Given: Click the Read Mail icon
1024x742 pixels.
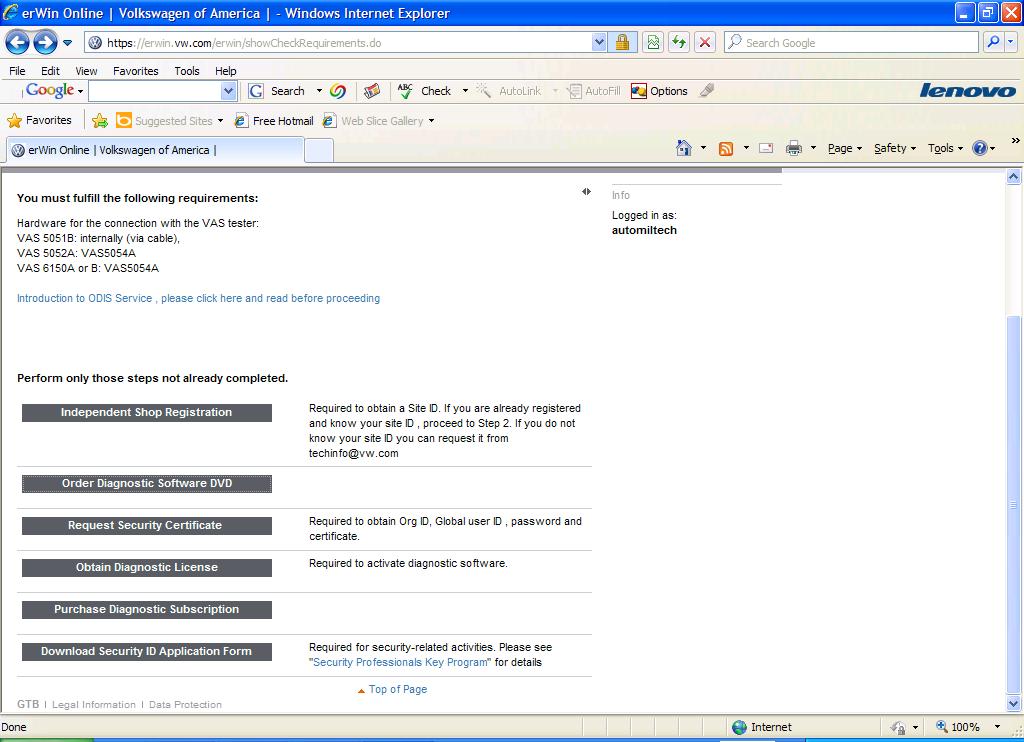Looking at the screenshot, I should [x=766, y=148].
